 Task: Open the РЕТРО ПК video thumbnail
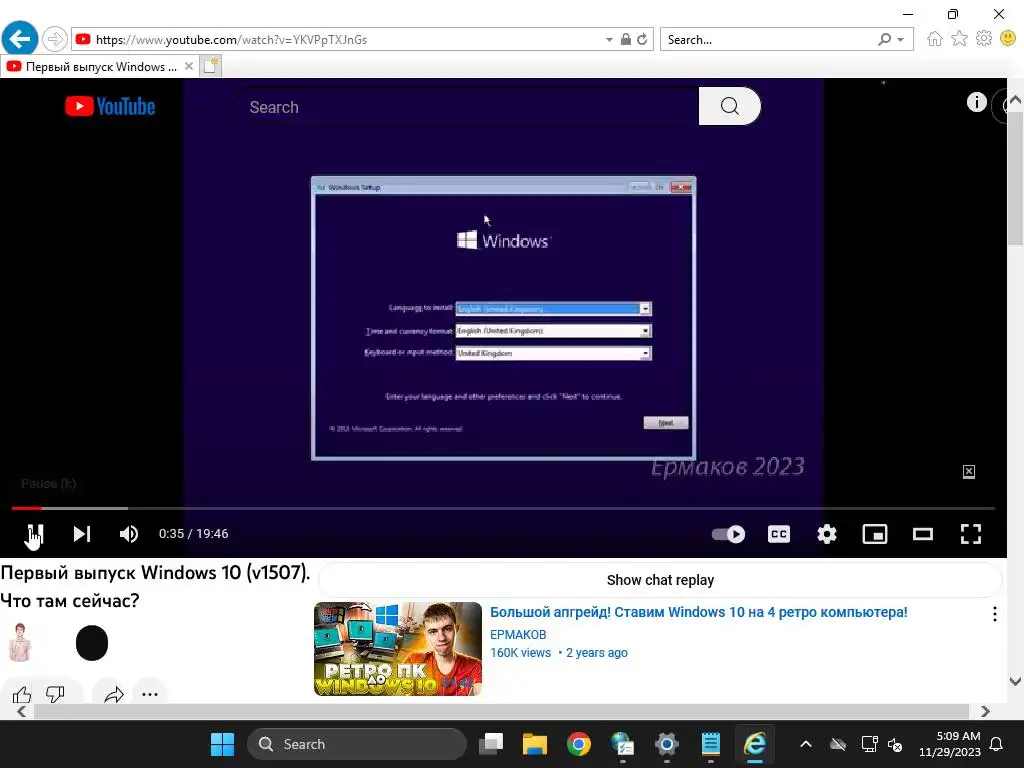398,648
